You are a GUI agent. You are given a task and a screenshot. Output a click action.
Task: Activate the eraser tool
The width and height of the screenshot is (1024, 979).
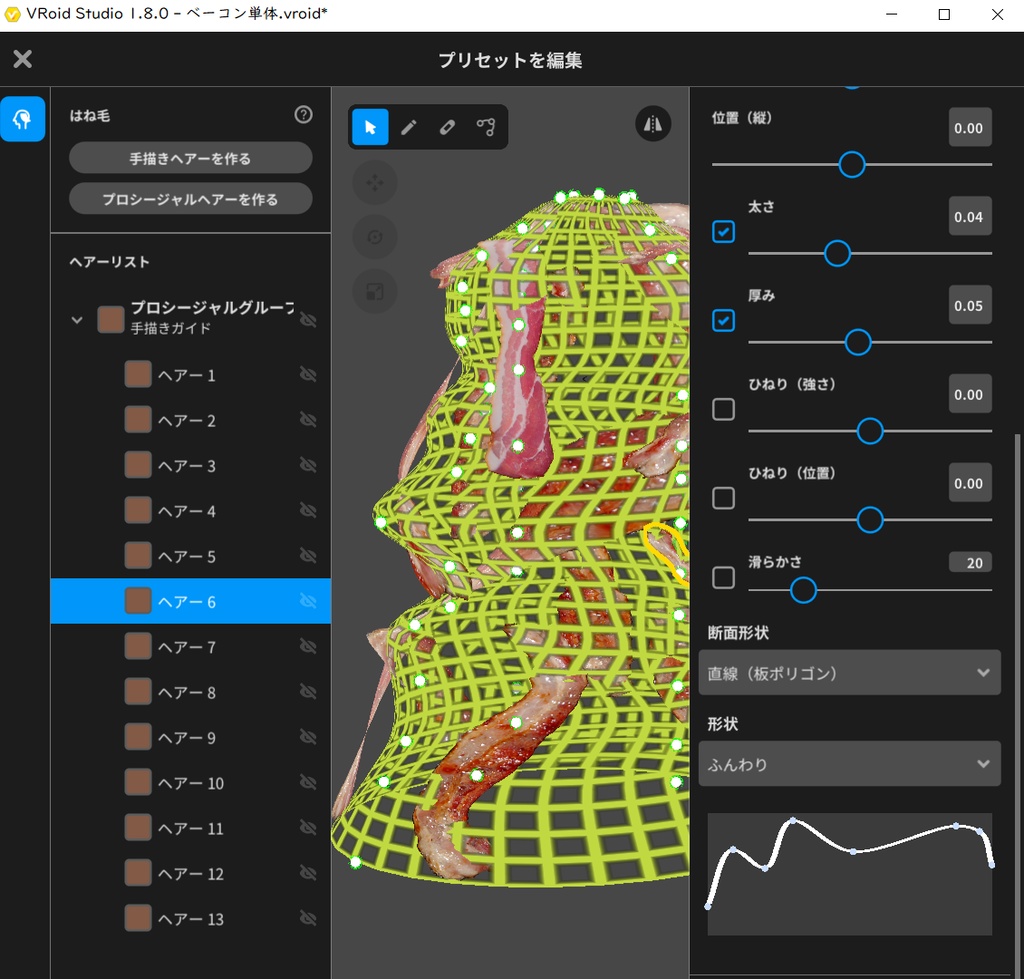(447, 127)
